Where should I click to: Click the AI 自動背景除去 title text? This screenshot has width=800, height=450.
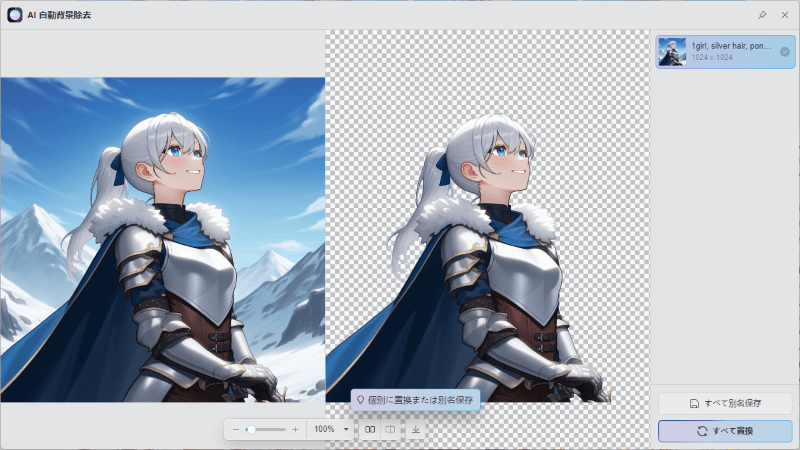[64, 15]
